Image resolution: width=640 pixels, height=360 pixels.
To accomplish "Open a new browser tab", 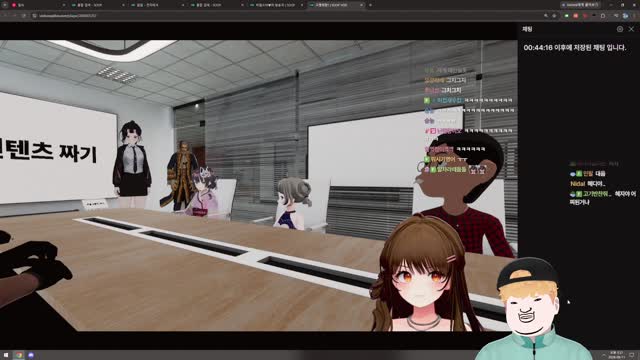I will [x=370, y=5].
